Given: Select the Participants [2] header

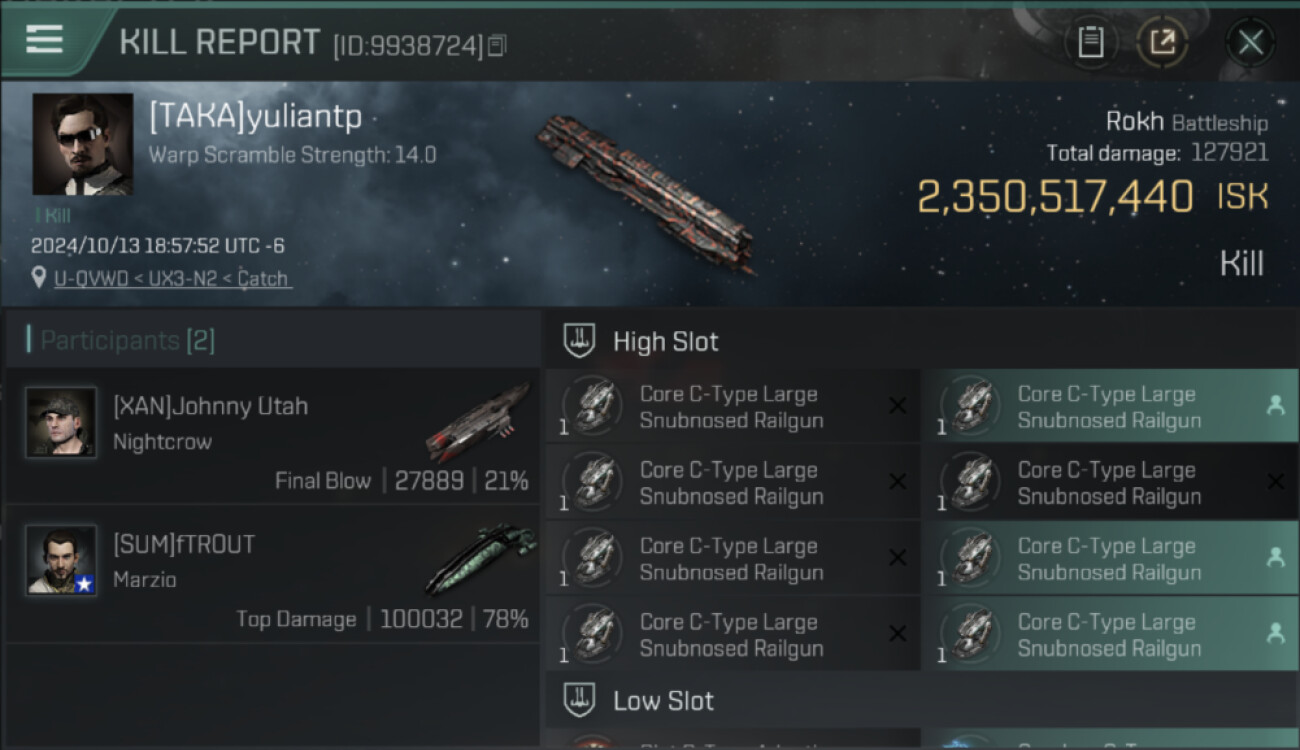Looking at the screenshot, I should 127,340.
